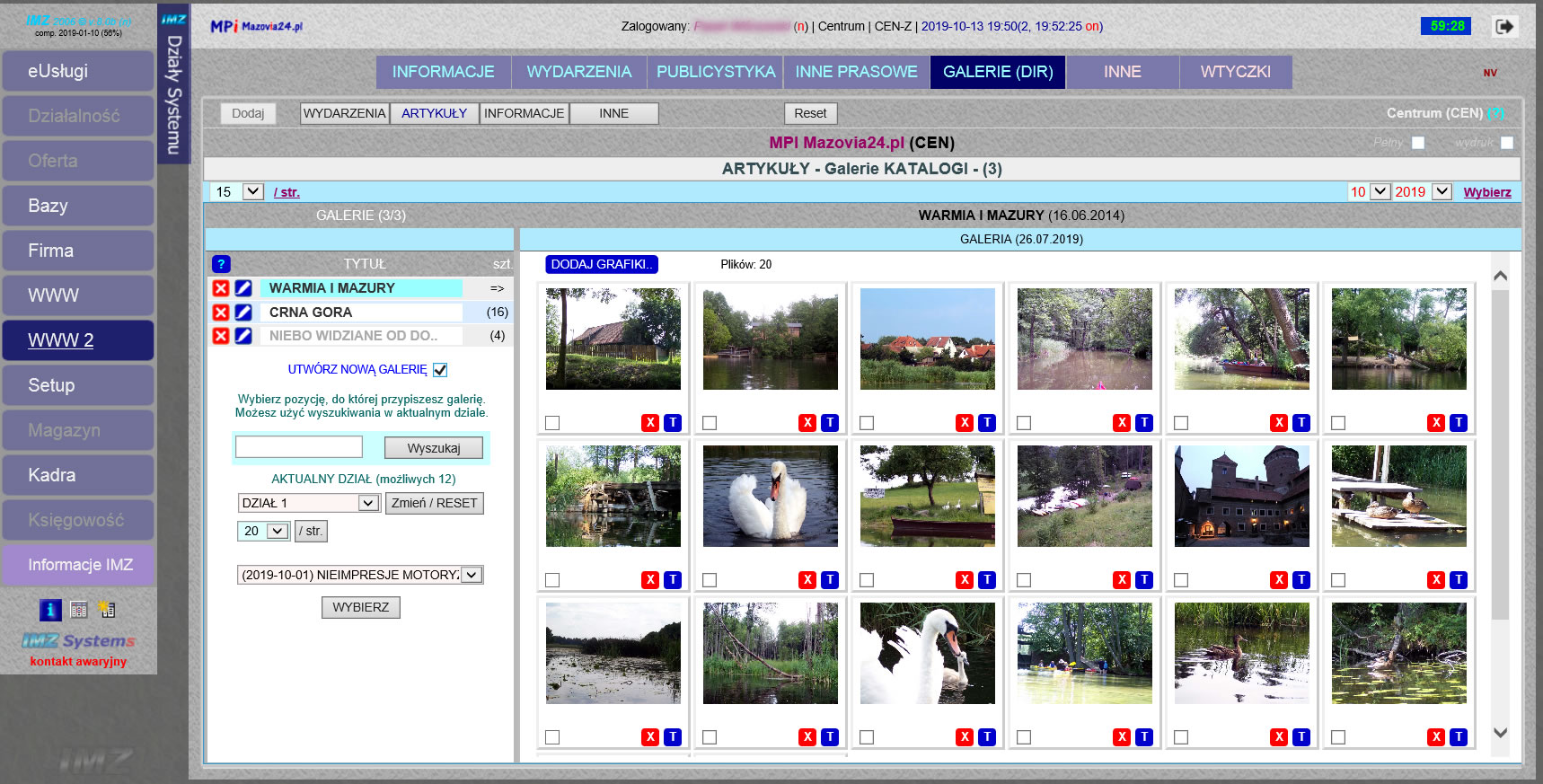
Task: Edit the NIEBO WIDZIANE OD DO.. gallery
Action: click(243, 335)
